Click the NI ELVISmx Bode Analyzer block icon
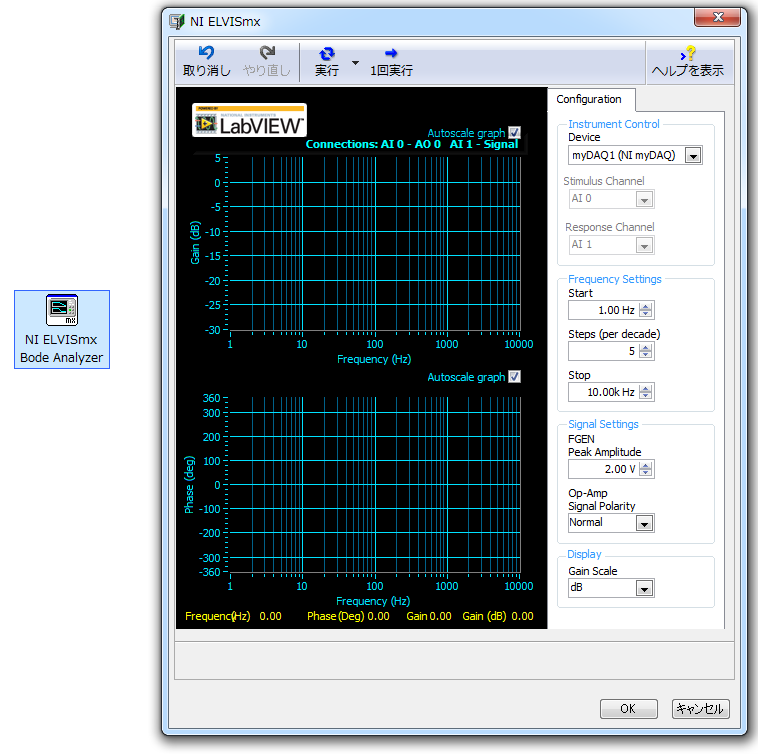 click(x=62, y=310)
